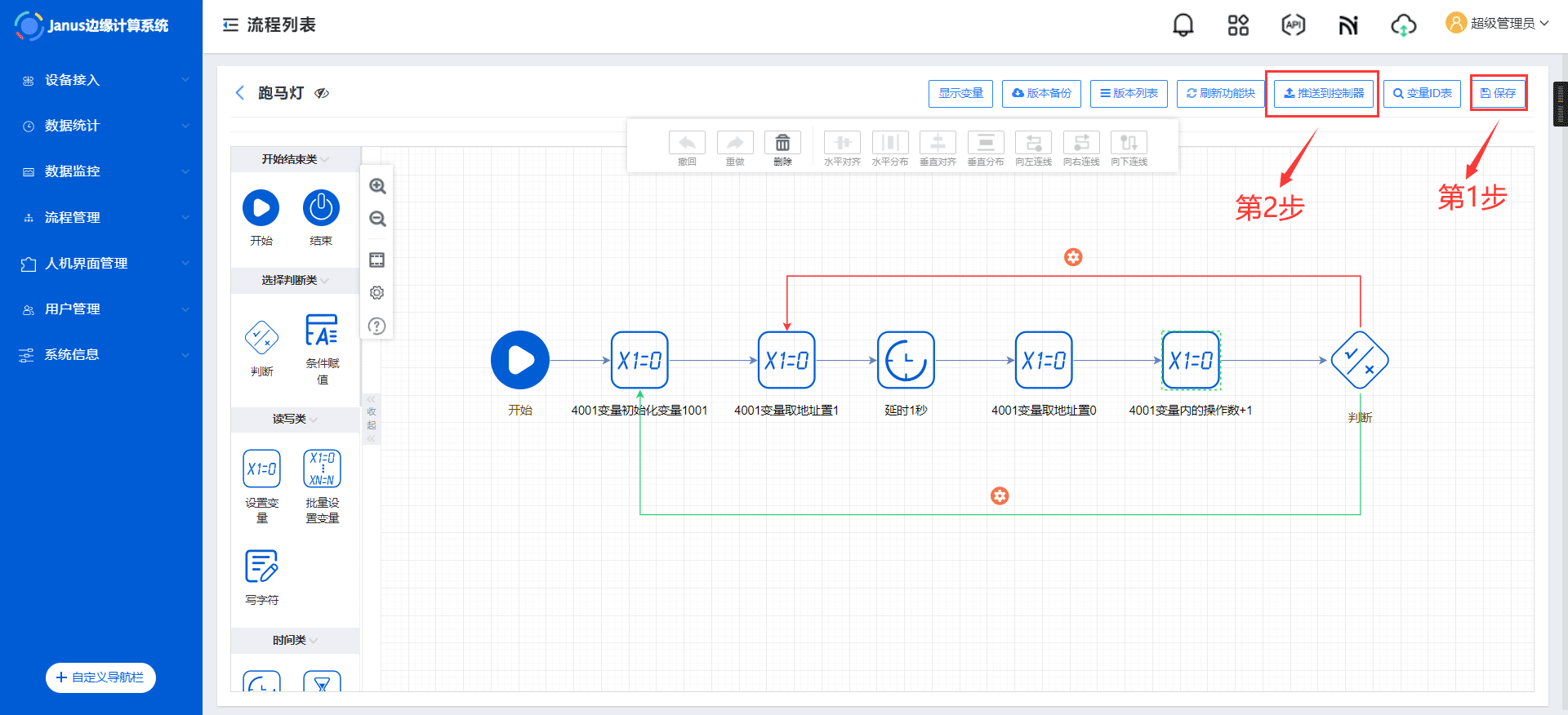Click the fit-to-screen canvas icon
This screenshot has width=1568, height=715.
[x=376, y=260]
